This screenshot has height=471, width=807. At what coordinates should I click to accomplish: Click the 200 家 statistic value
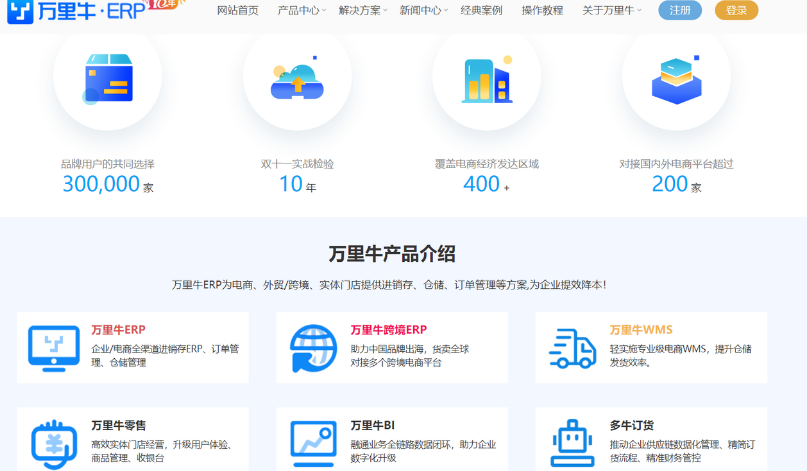(x=676, y=184)
